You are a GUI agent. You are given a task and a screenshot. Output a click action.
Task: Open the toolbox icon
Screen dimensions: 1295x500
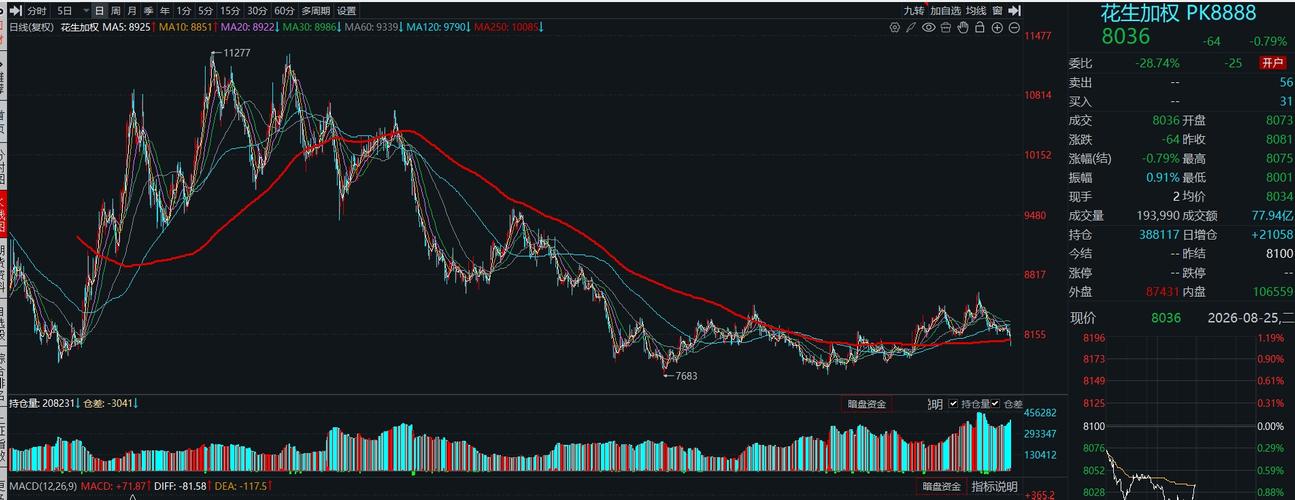(x=946, y=28)
